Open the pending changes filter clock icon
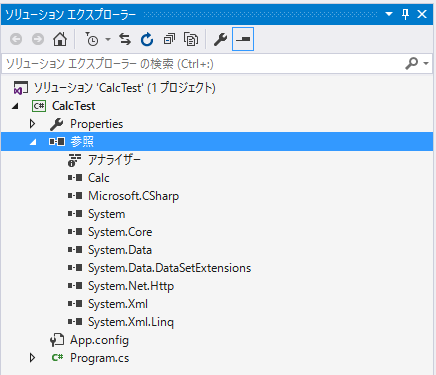The width and height of the screenshot is (436, 375). tap(92, 39)
